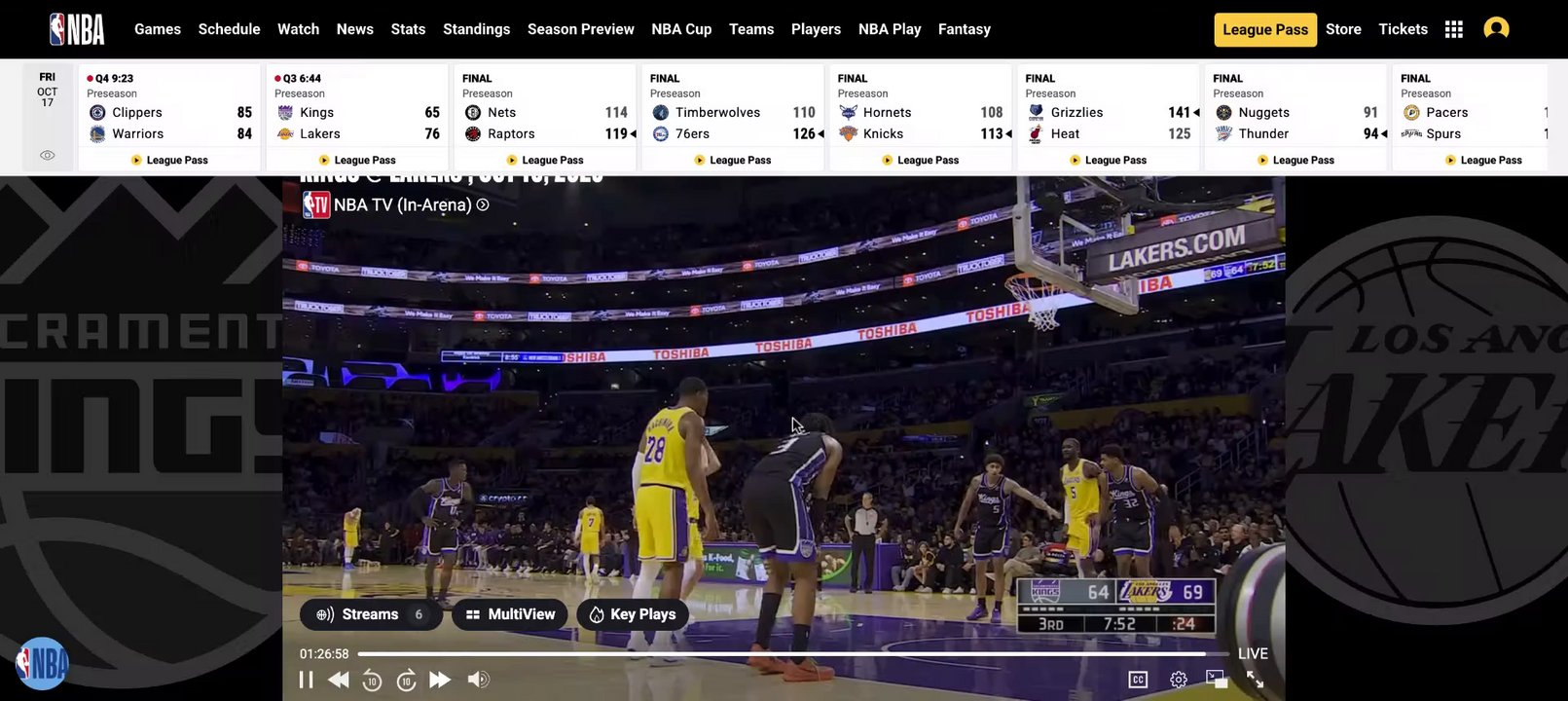Screen dimensions: 1568x701
Task: Go to Season Preview
Action: coord(581,29)
